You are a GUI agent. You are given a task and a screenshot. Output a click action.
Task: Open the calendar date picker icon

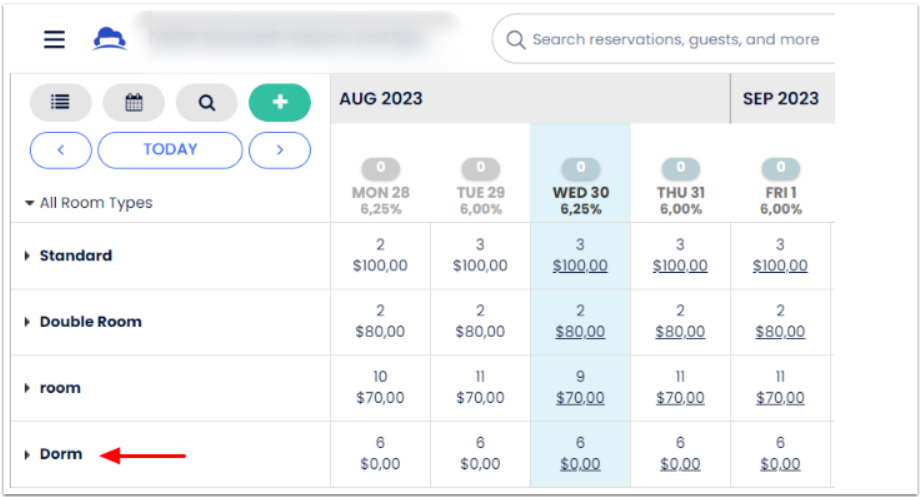[x=134, y=102]
